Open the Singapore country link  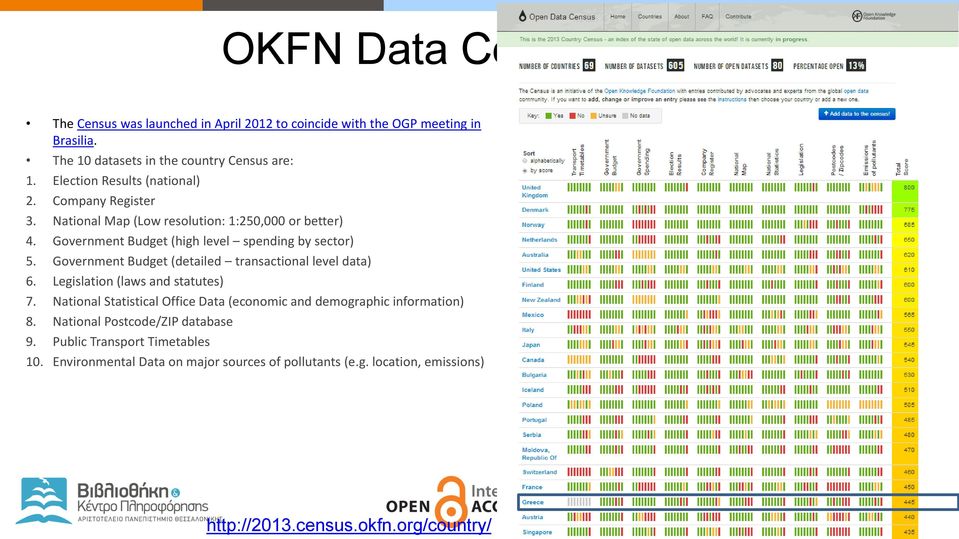tap(537, 532)
